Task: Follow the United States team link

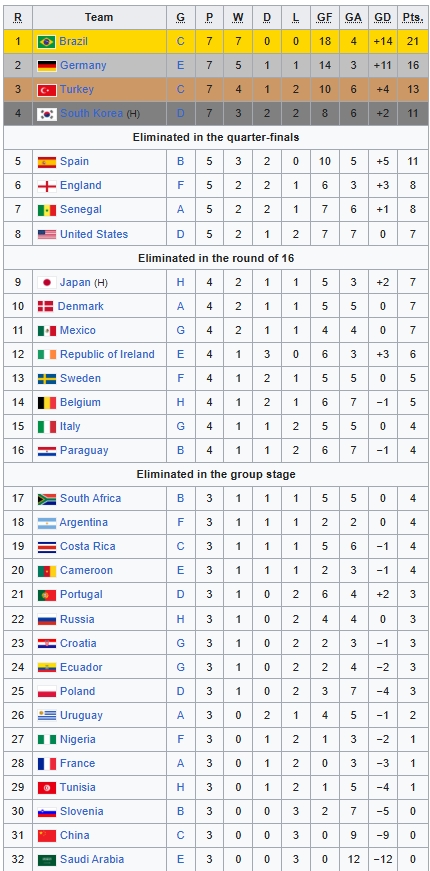Action: tap(94, 234)
